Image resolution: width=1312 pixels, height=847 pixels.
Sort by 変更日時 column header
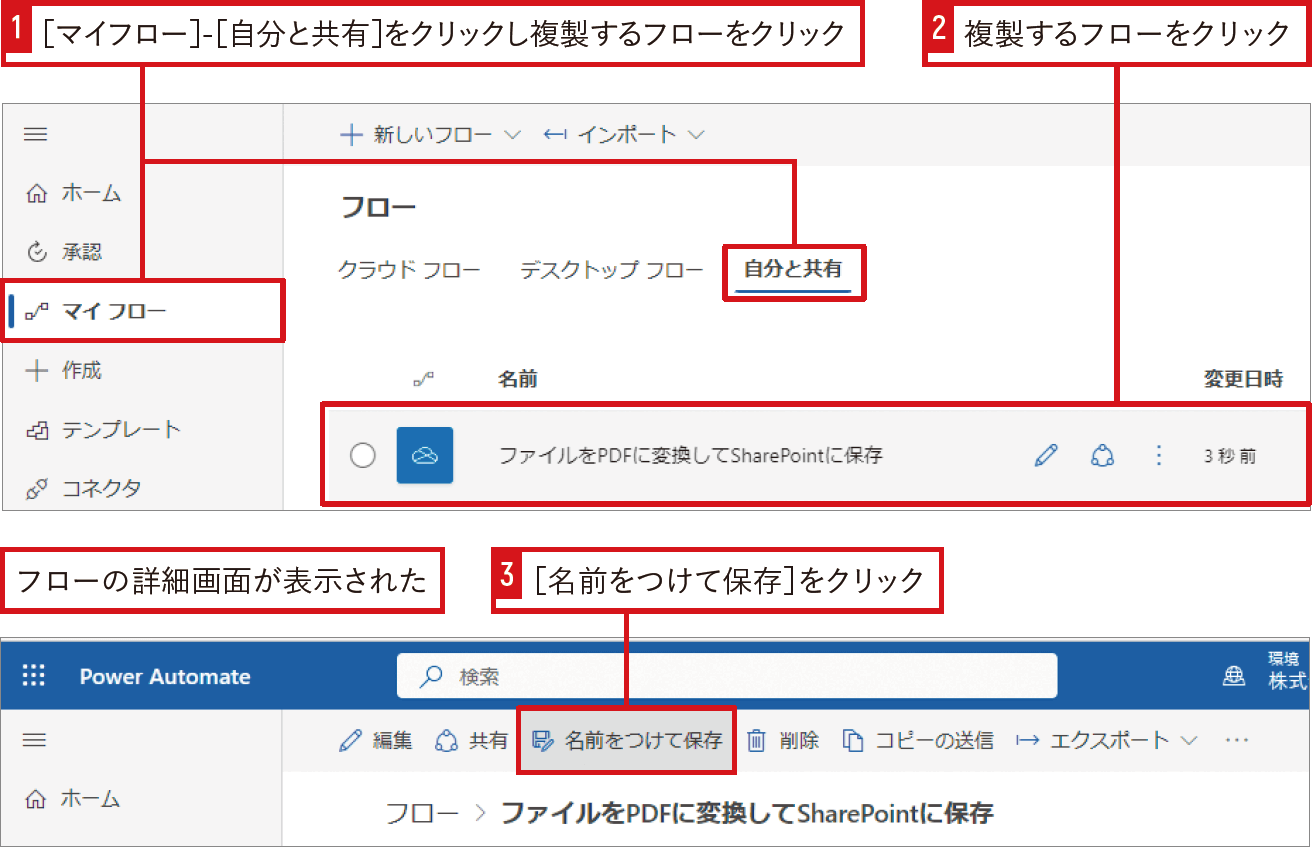1243,379
